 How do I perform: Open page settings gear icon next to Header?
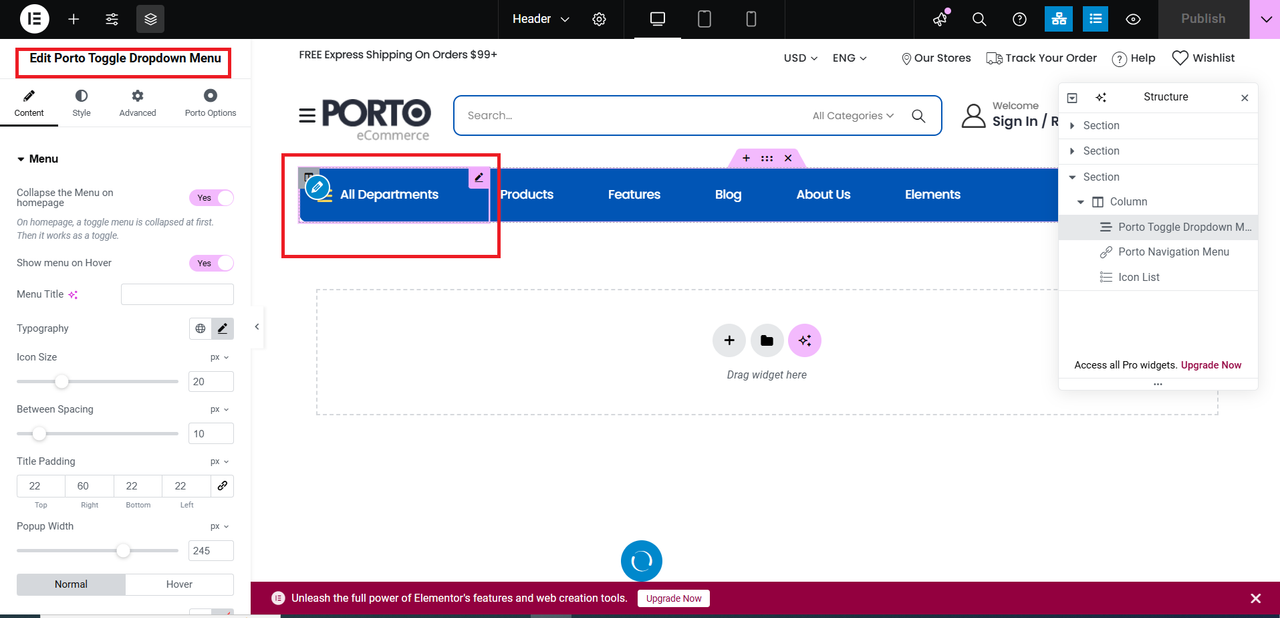(x=599, y=19)
